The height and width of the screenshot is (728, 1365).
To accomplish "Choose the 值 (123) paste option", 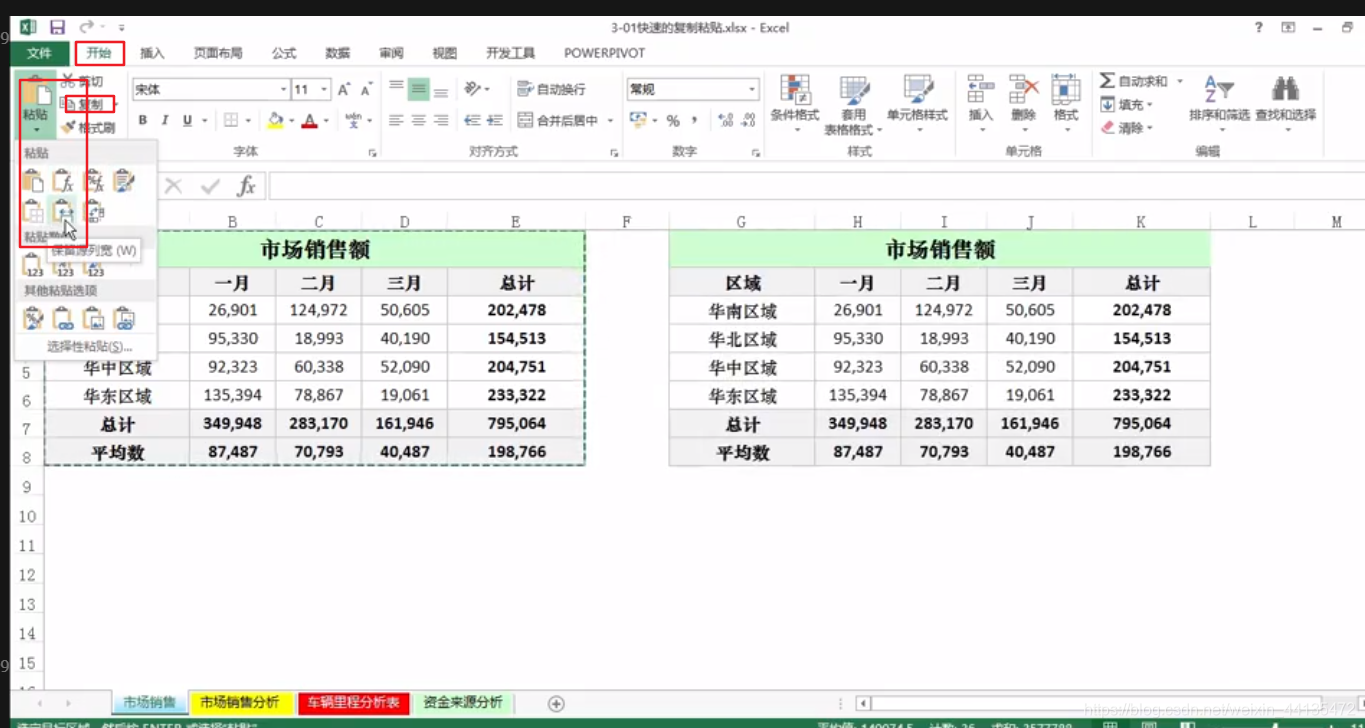I will 32,264.
